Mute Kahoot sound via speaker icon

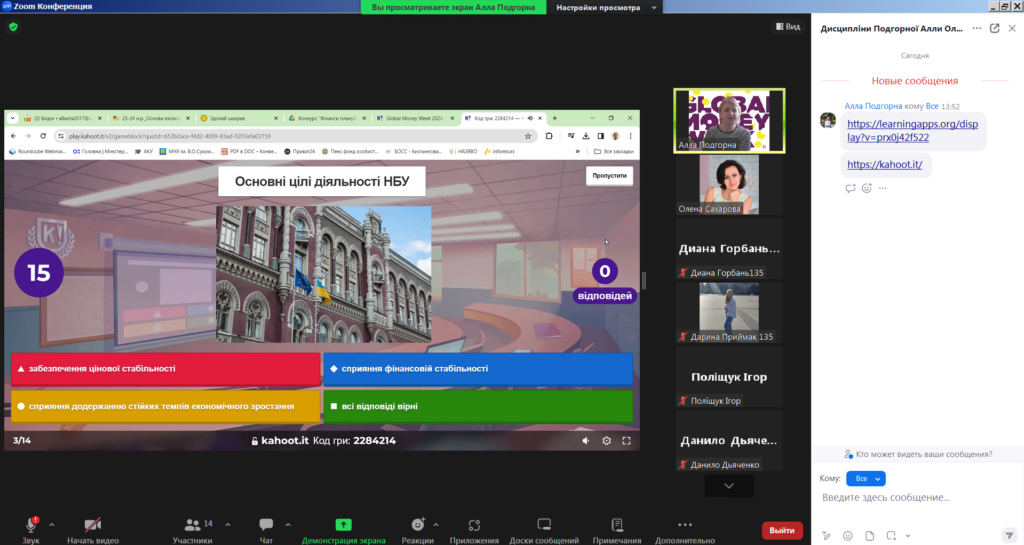point(586,441)
